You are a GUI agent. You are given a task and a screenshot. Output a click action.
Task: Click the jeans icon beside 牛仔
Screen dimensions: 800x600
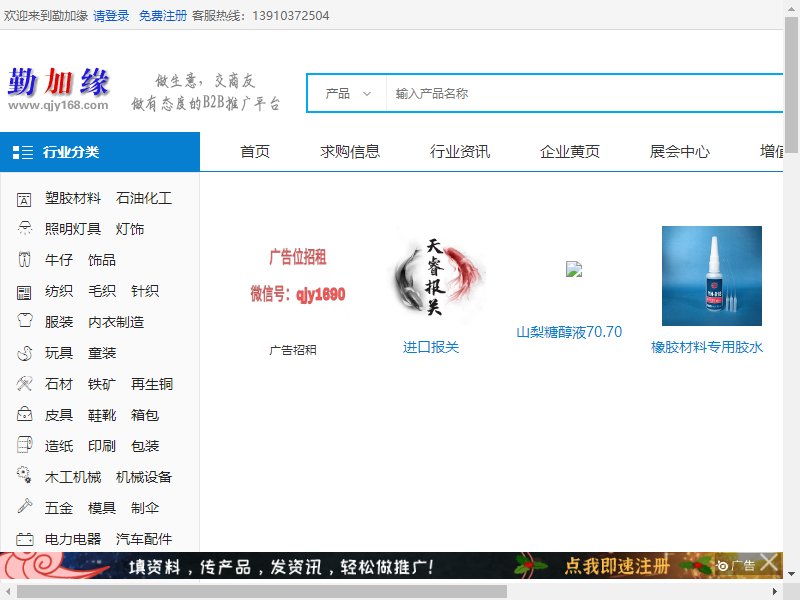[x=24, y=260]
